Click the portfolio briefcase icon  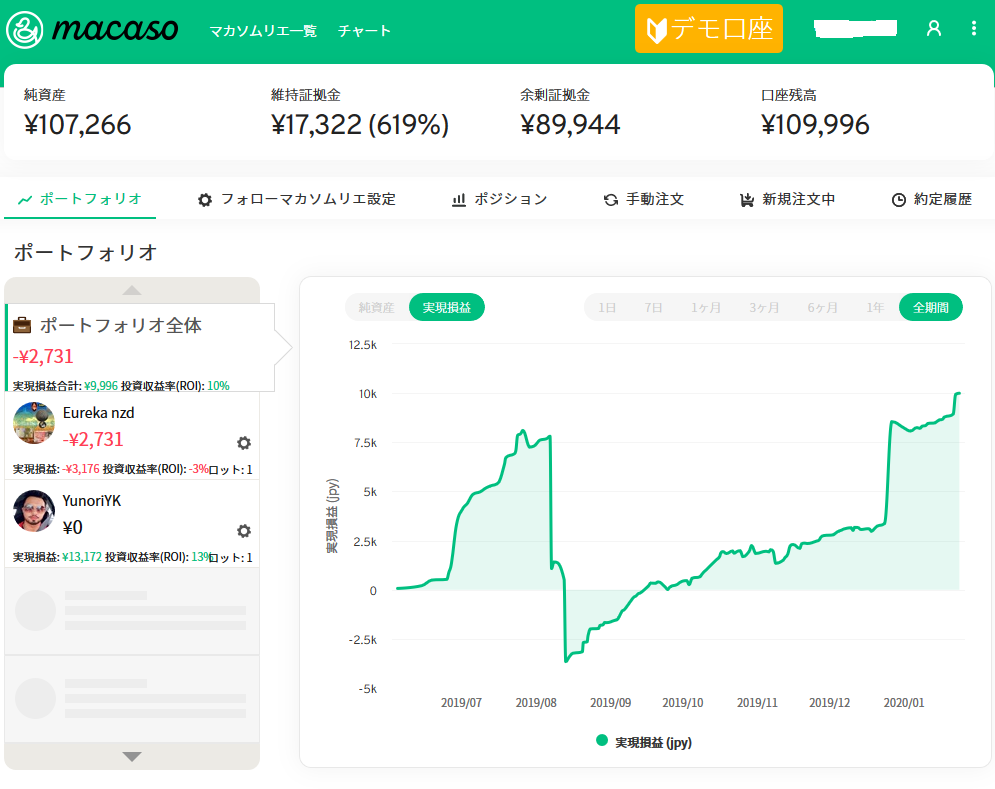22,326
